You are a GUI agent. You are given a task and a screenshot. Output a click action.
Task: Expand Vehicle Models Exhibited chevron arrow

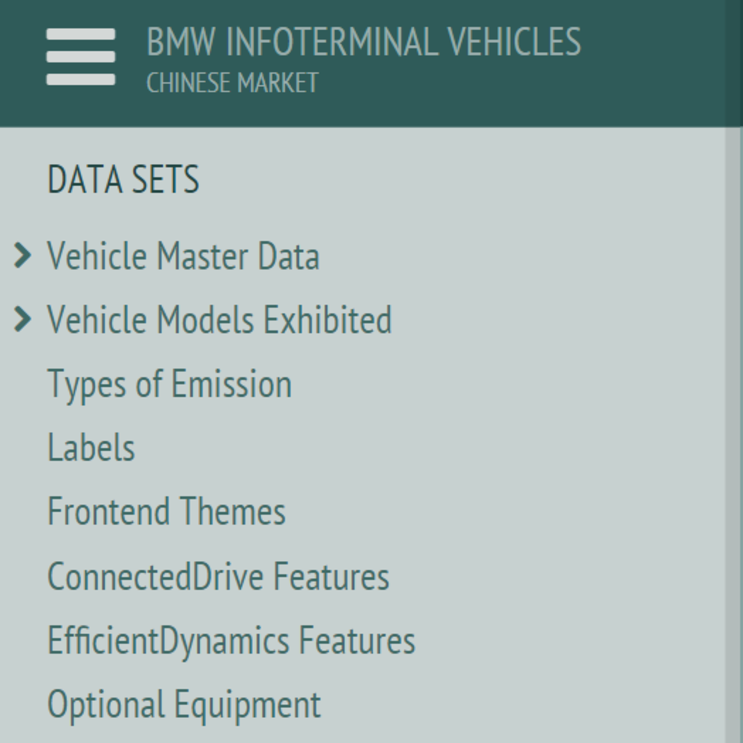[x=23, y=320]
